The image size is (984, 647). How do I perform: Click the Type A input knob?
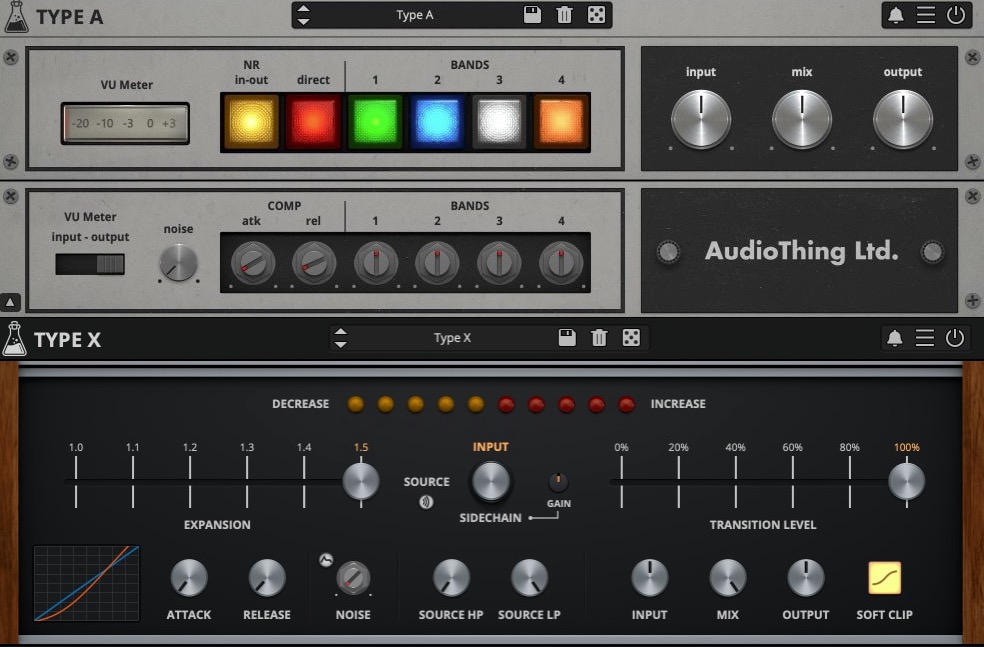(x=701, y=119)
